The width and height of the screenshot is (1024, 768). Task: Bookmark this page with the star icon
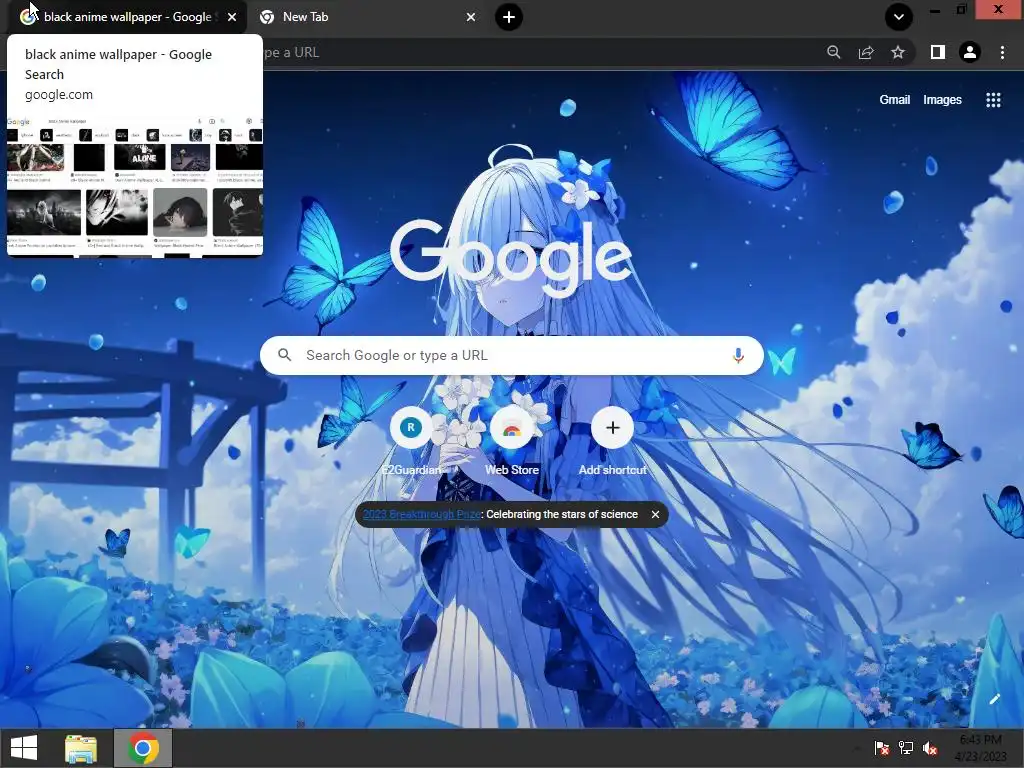(898, 52)
